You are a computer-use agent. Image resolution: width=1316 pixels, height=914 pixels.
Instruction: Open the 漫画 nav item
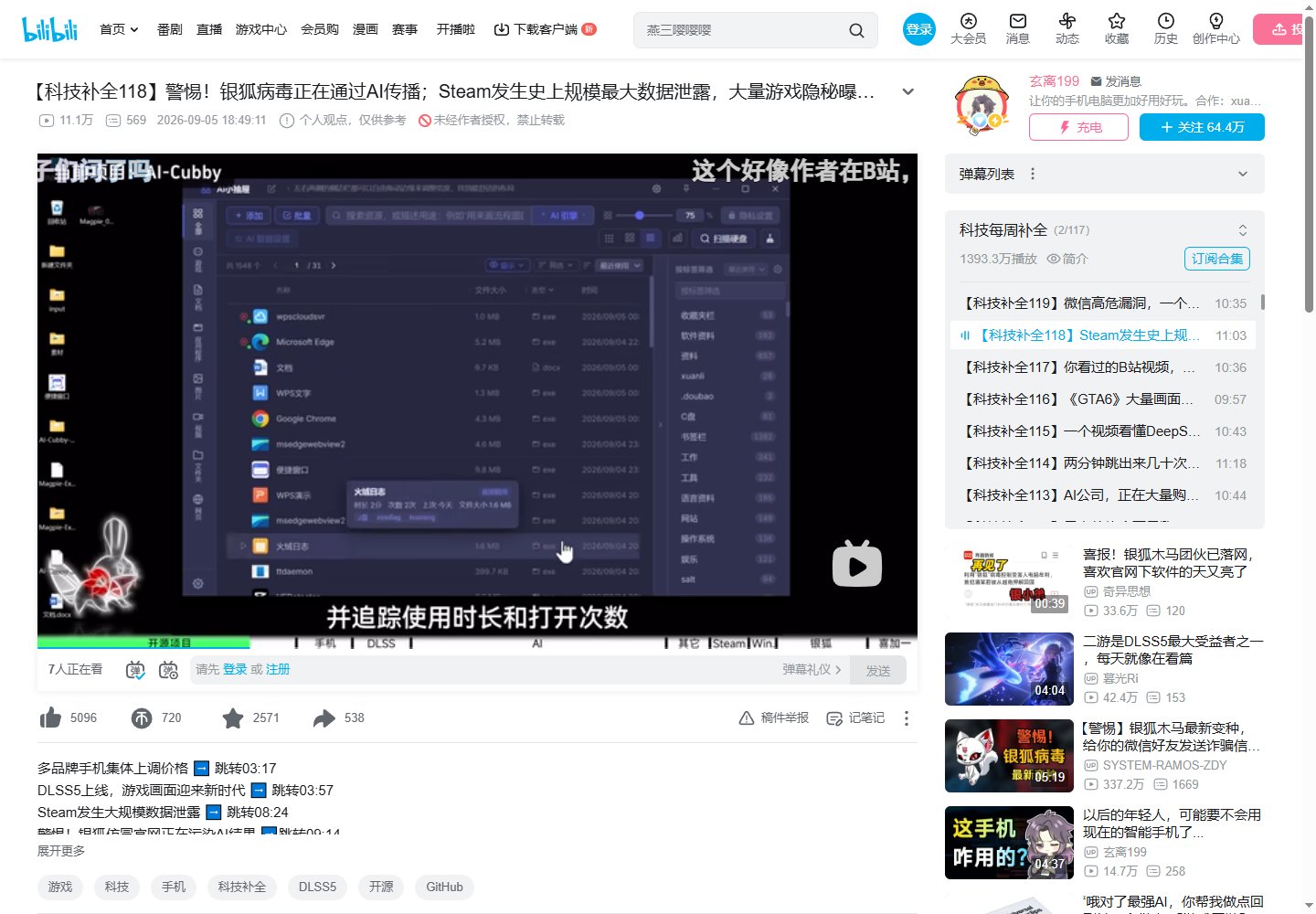coord(366,29)
